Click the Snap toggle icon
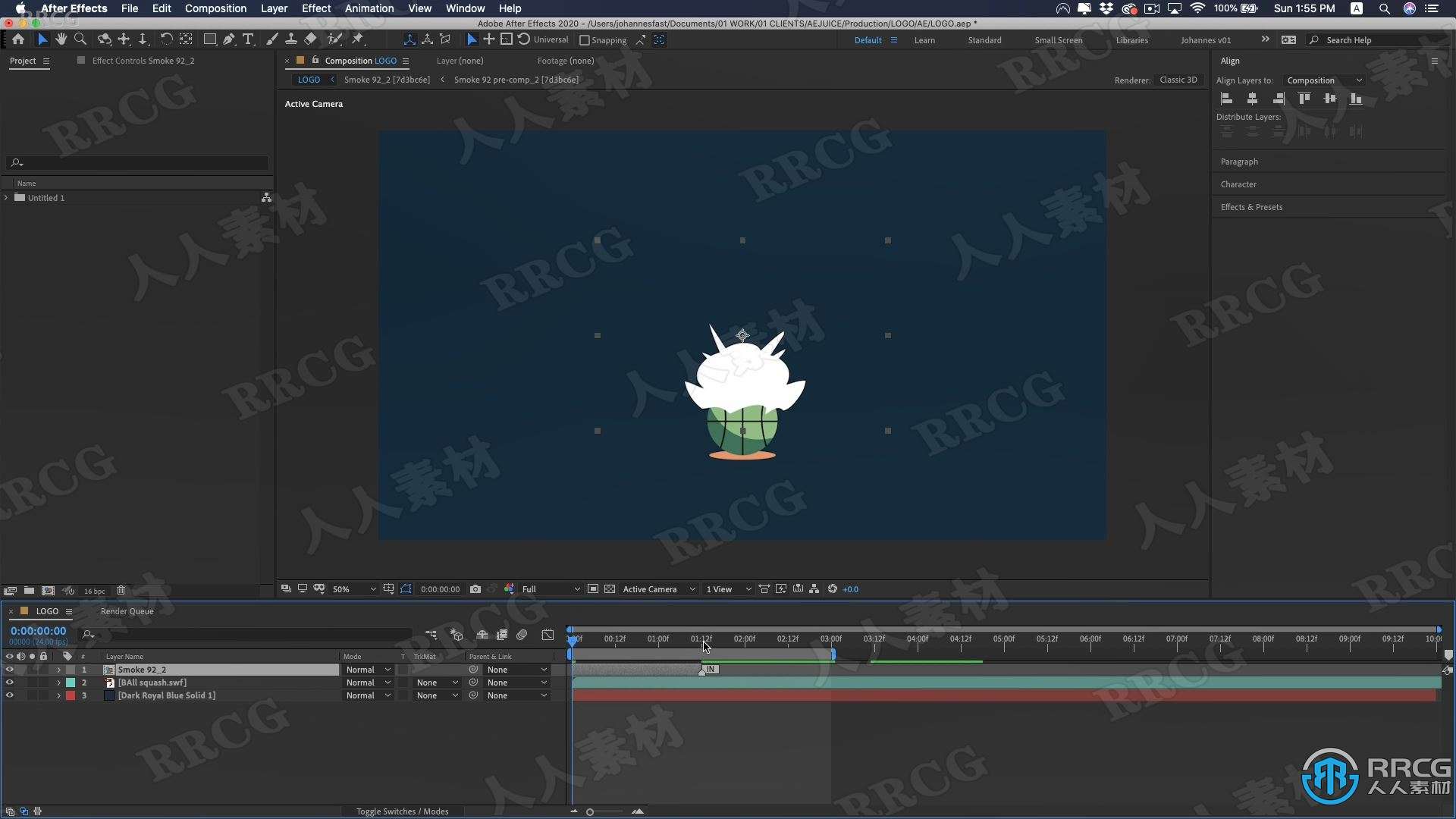 tap(584, 40)
